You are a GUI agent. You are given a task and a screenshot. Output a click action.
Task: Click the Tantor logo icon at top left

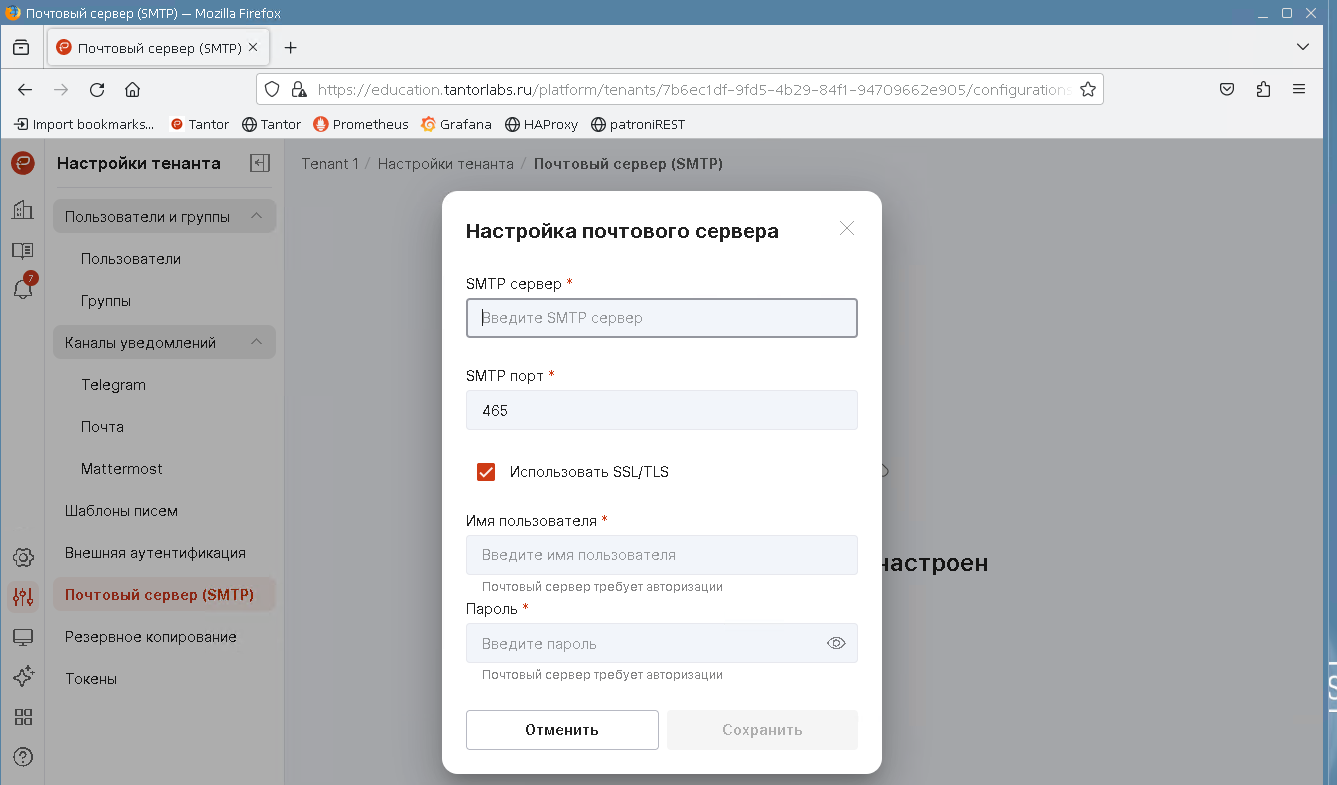(22, 163)
